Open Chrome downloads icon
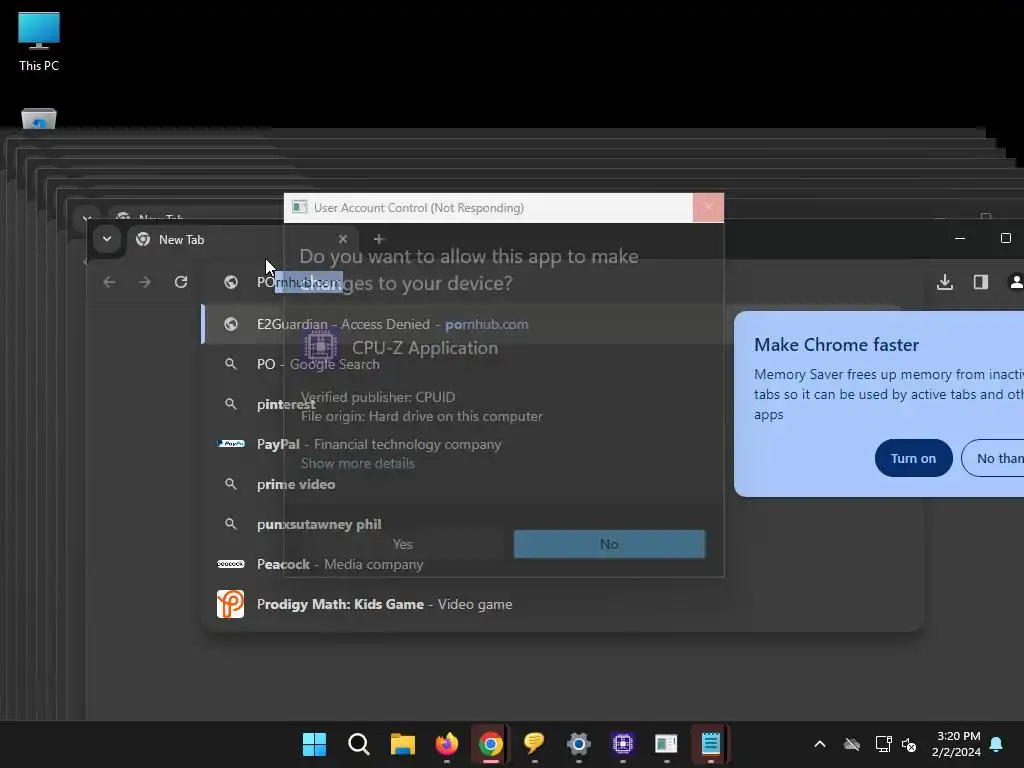The height and width of the screenshot is (768, 1024). point(944,282)
